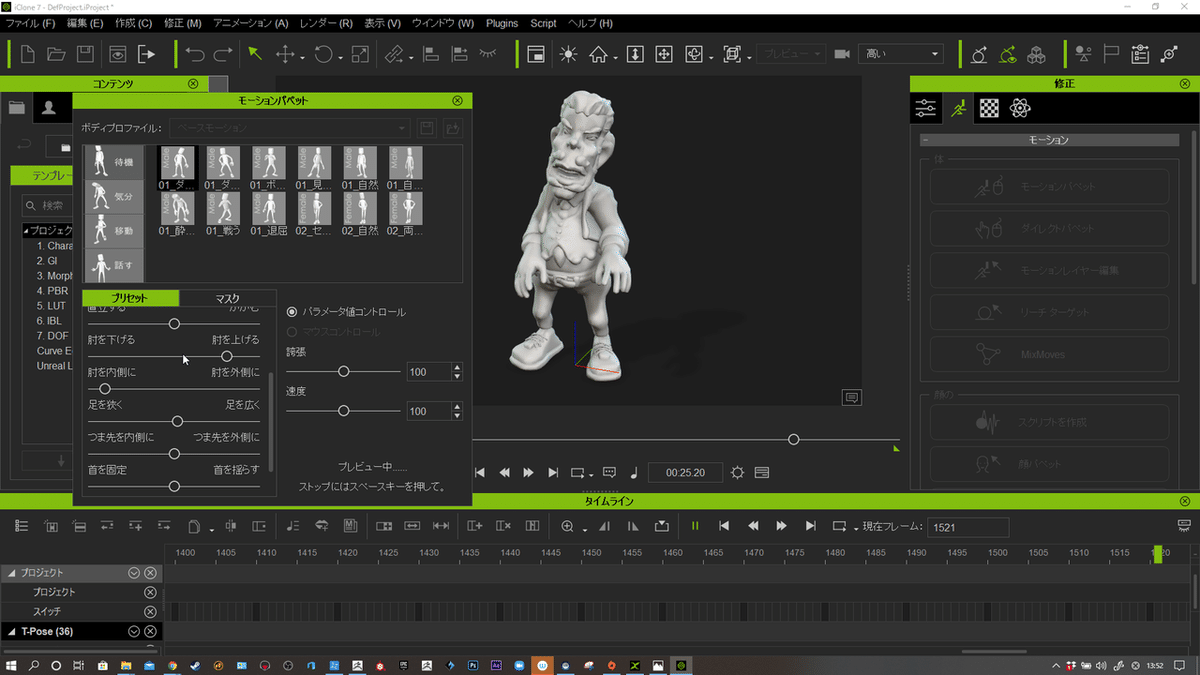
Task: Click the Undo arrow in the toolbar
Action: [195, 54]
